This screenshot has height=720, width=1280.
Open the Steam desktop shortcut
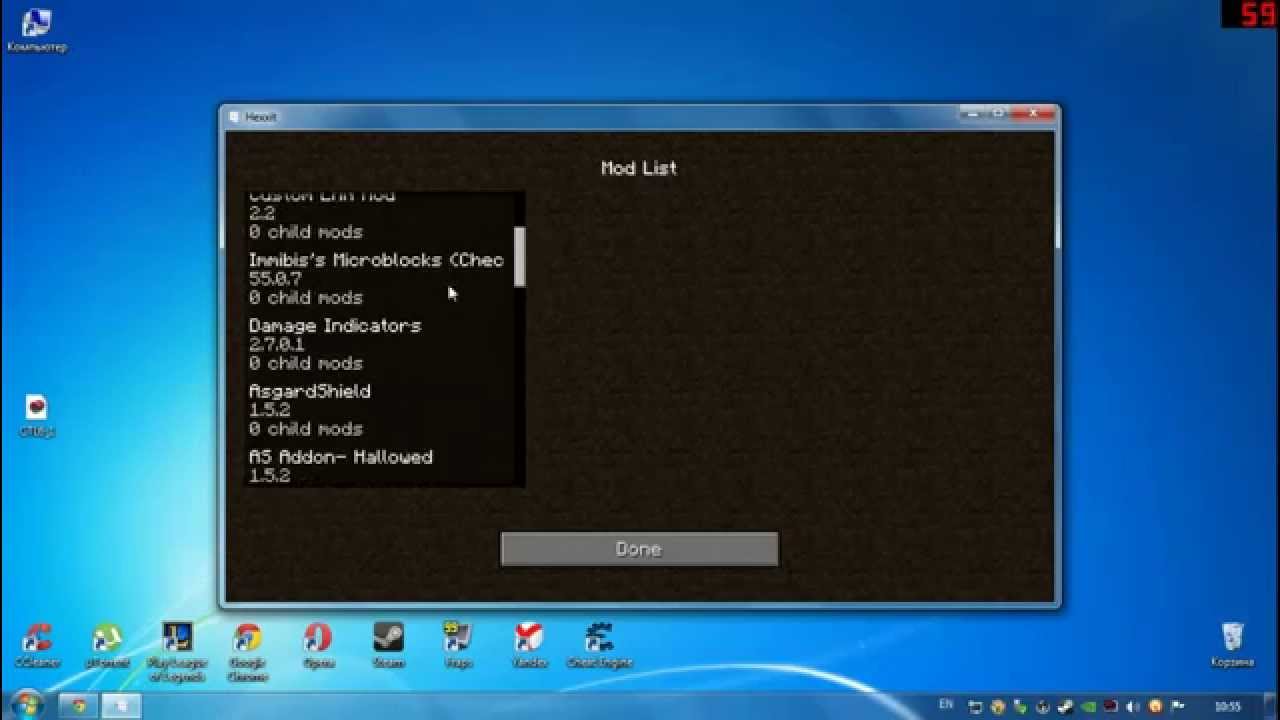point(388,646)
